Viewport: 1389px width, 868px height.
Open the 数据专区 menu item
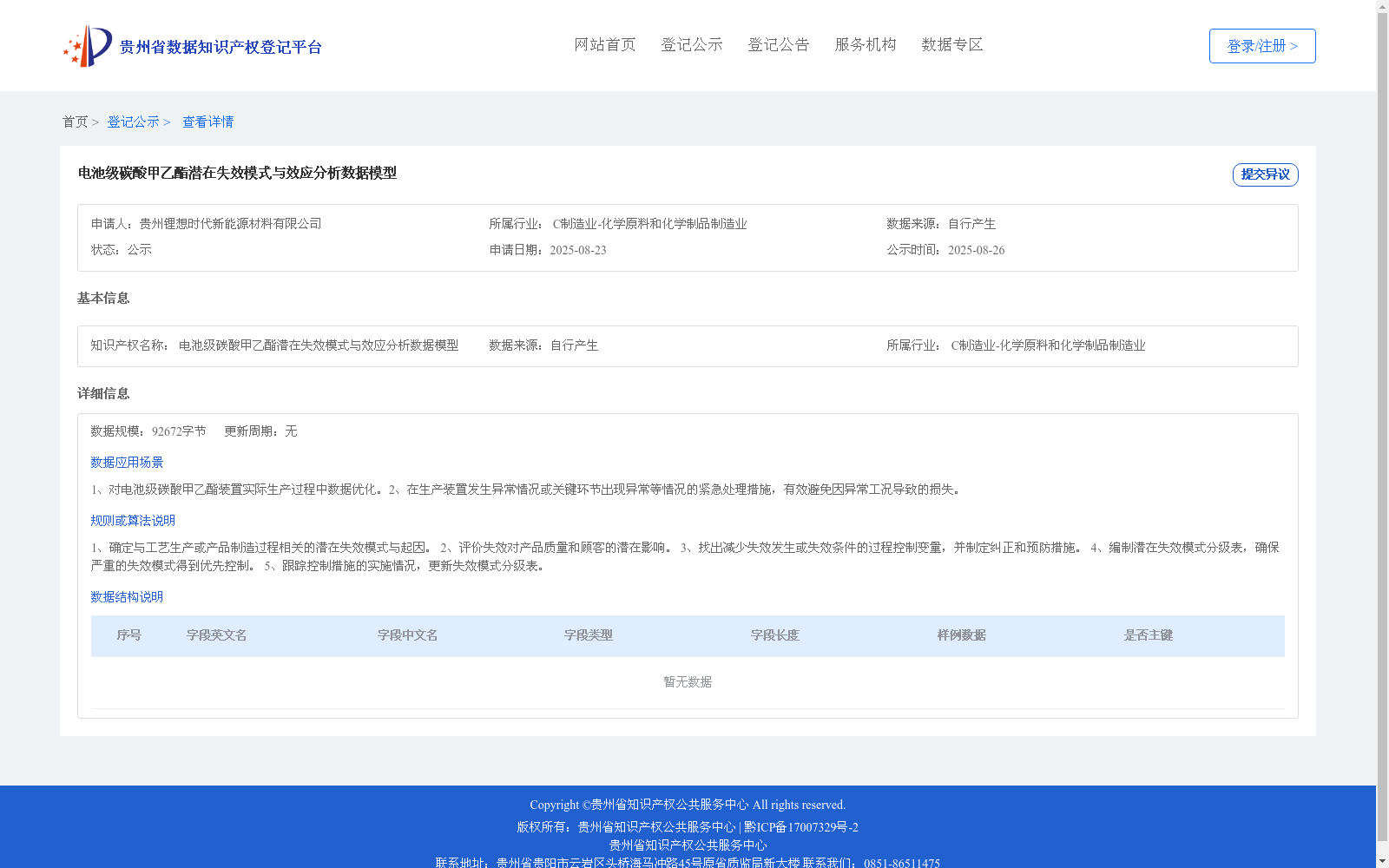coord(952,44)
